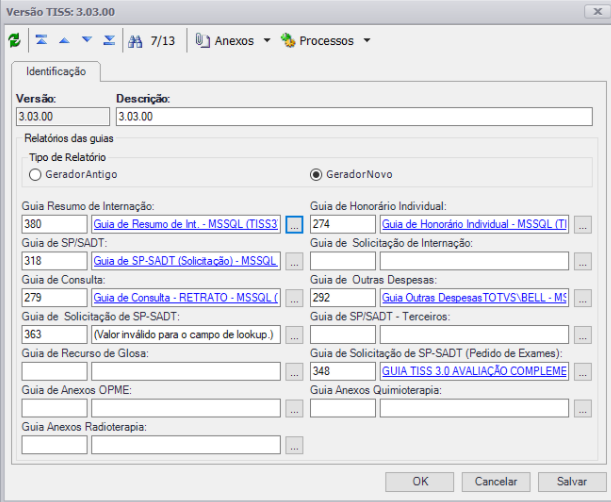Click Guia Anexos Quimioterapia description field

click(x=474, y=408)
